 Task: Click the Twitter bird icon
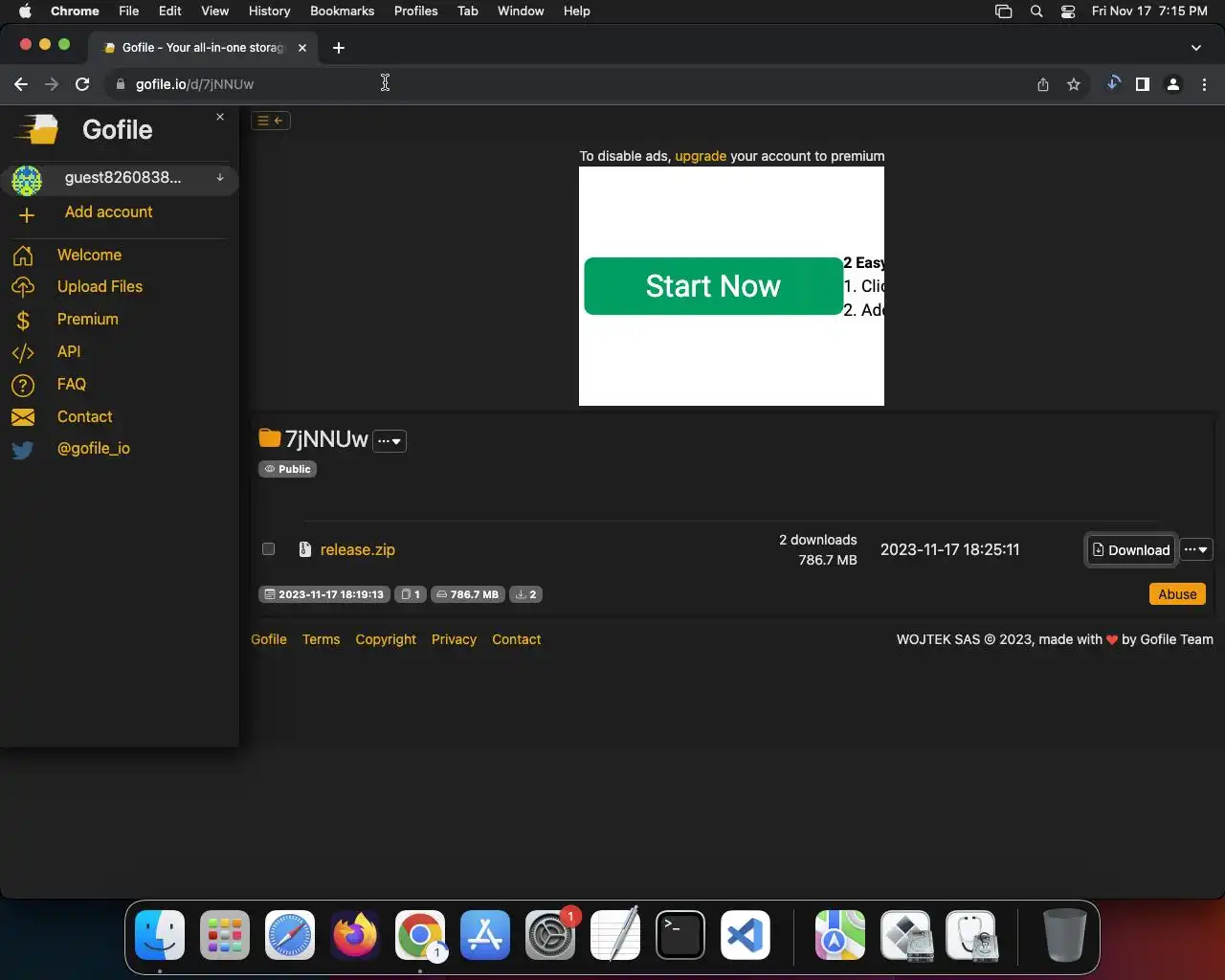tap(23, 450)
